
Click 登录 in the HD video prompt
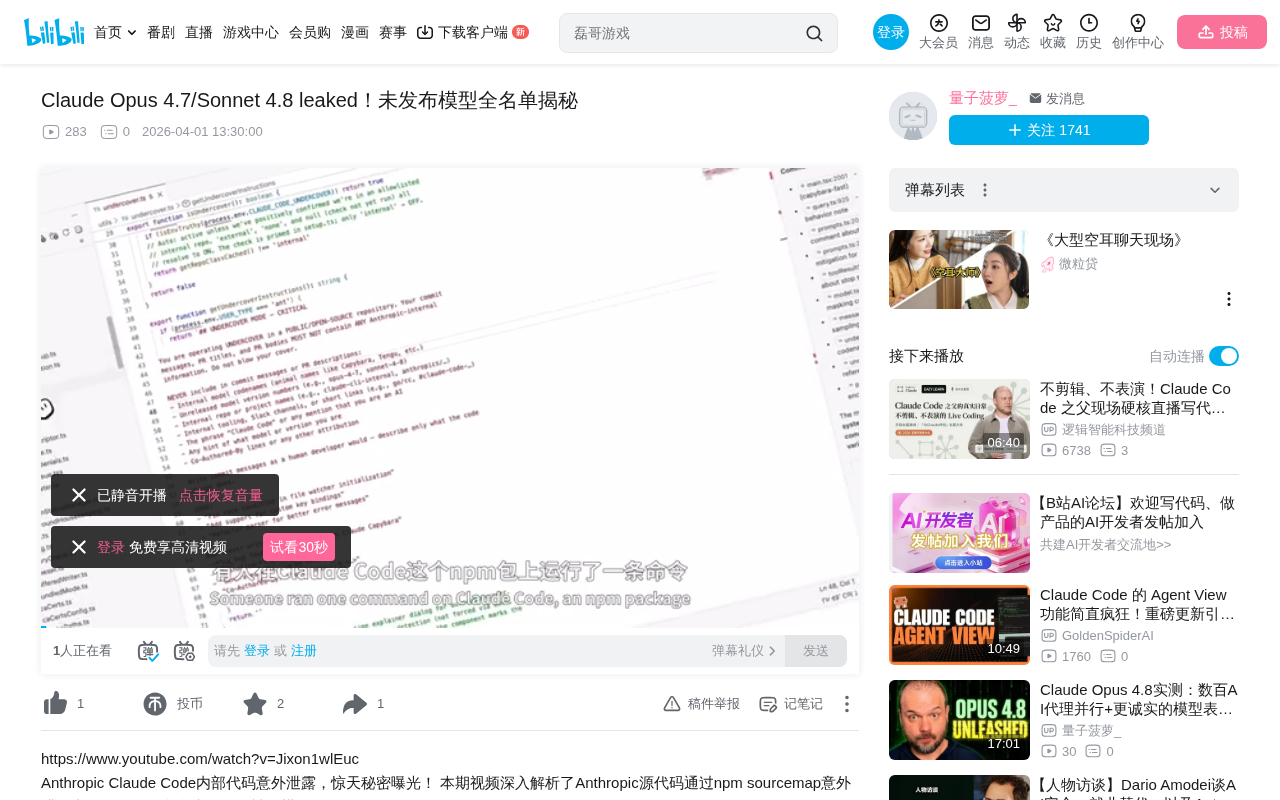pyautogui.click(x=111, y=548)
